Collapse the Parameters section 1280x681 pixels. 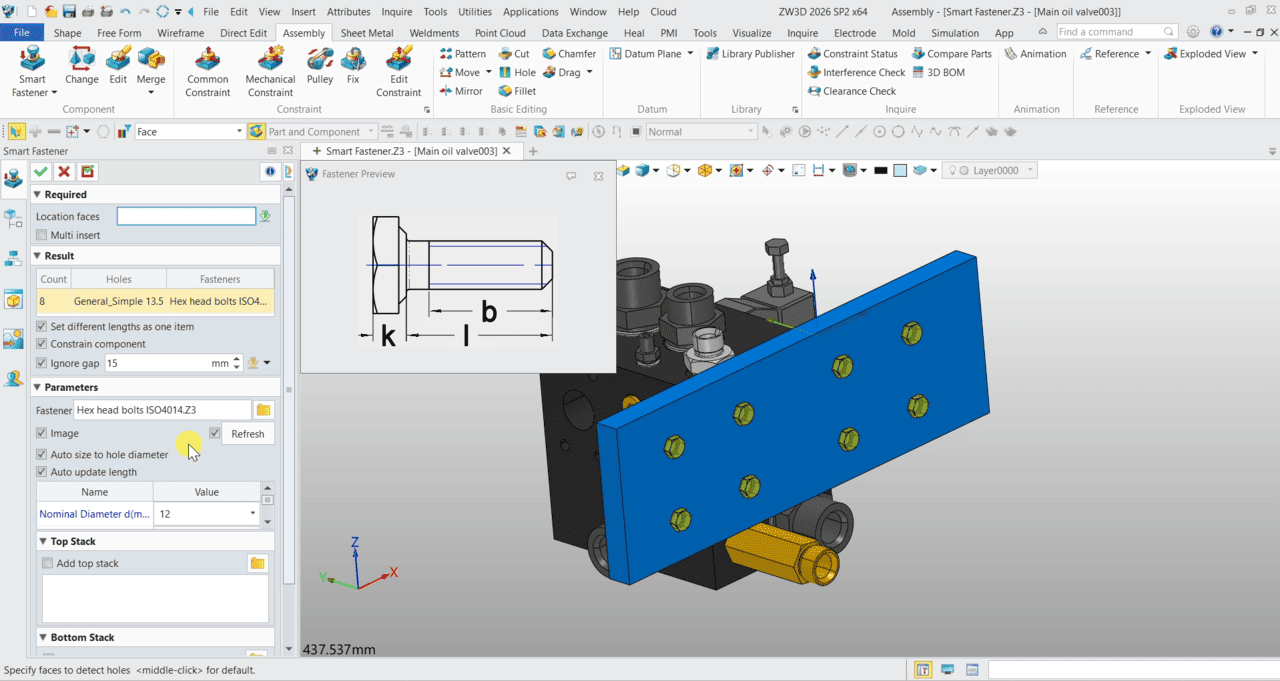tap(38, 387)
